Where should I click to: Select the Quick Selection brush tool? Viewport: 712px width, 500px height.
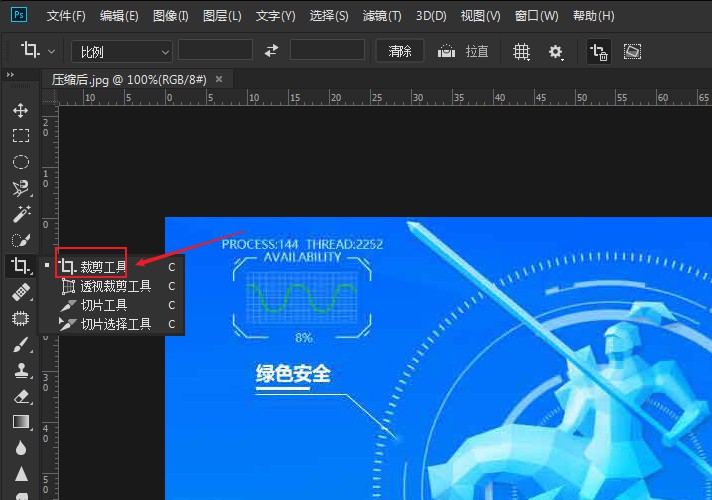pos(20,240)
